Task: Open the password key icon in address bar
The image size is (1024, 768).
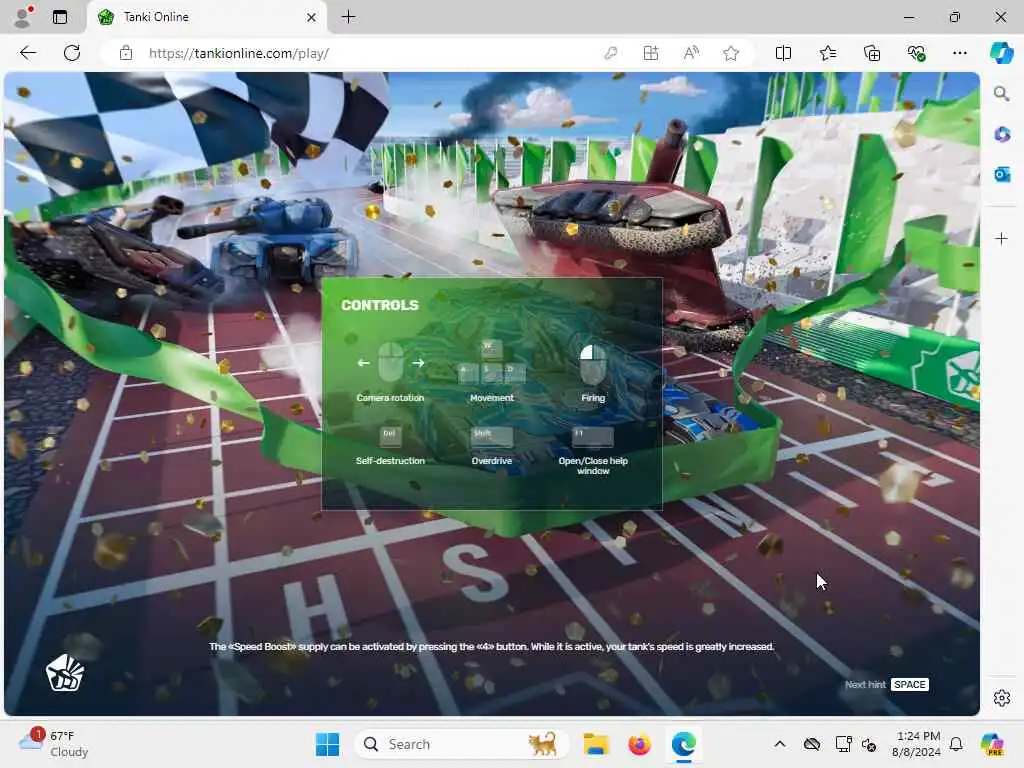Action: [x=611, y=53]
